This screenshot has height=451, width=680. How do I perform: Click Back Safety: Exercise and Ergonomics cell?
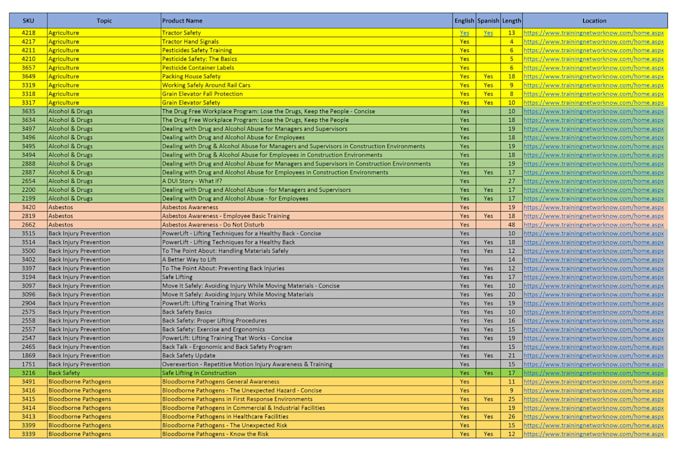pyautogui.click(x=307, y=329)
